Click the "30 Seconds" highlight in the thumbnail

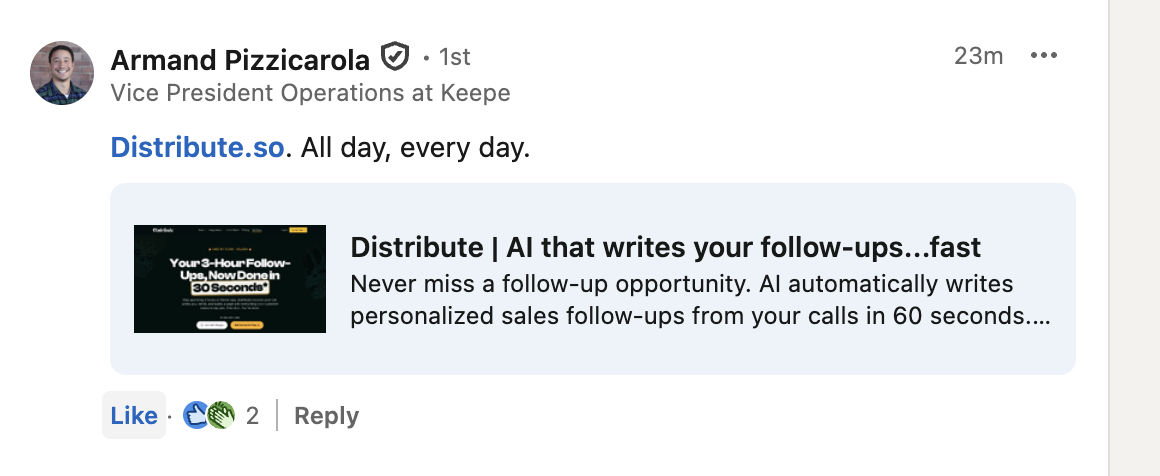coord(229,285)
